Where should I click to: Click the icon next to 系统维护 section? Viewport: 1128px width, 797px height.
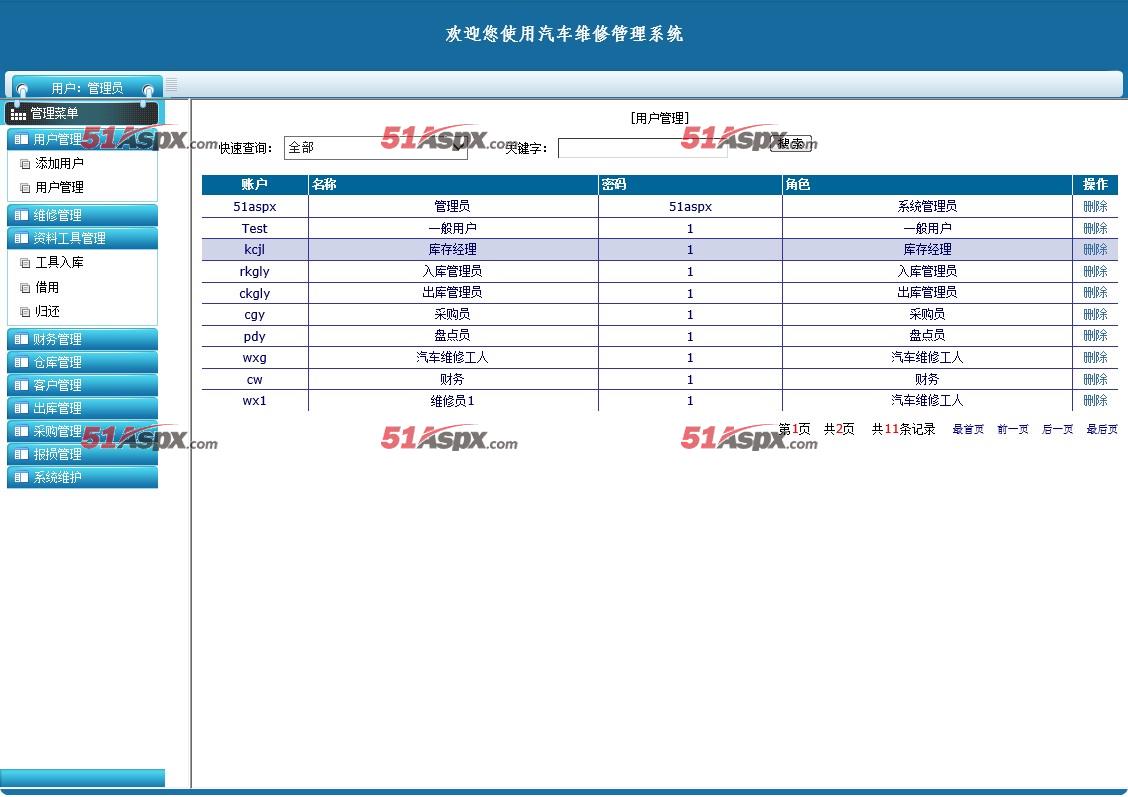(x=21, y=477)
